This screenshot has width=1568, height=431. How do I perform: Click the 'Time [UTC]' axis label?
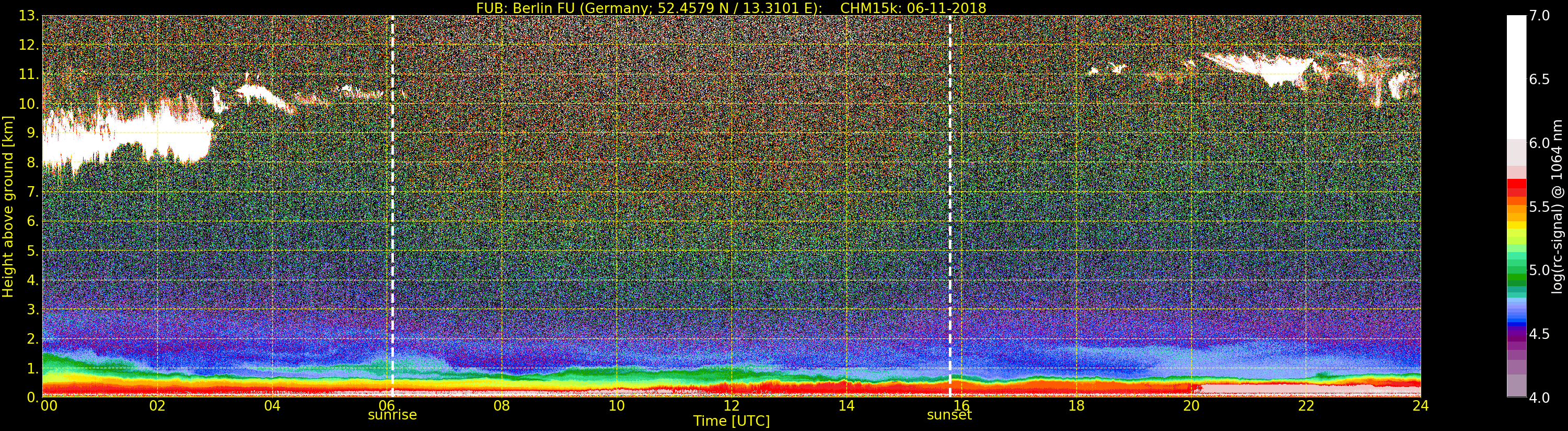coord(731,421)
